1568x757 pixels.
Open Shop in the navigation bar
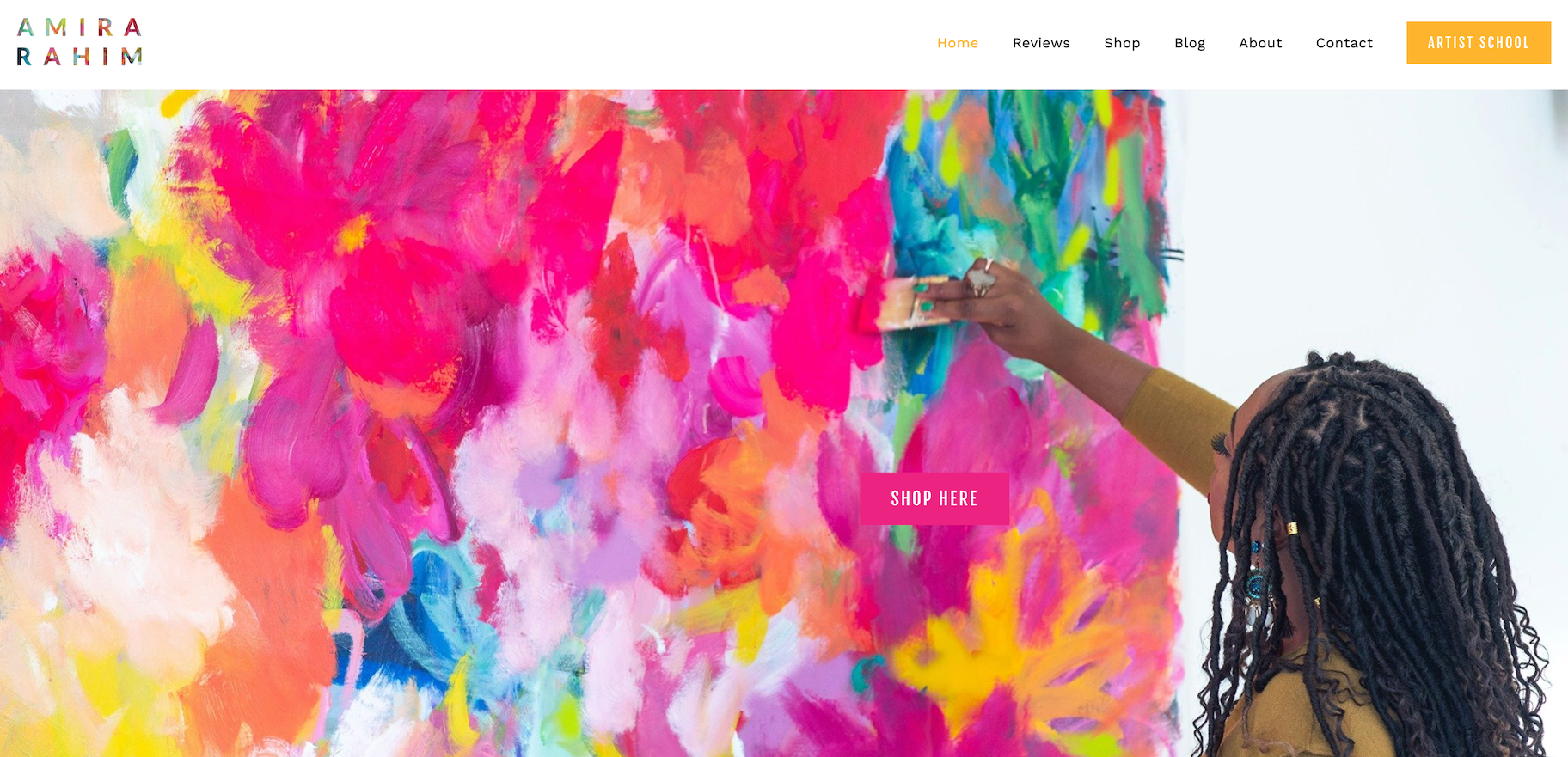[1122, 43]
